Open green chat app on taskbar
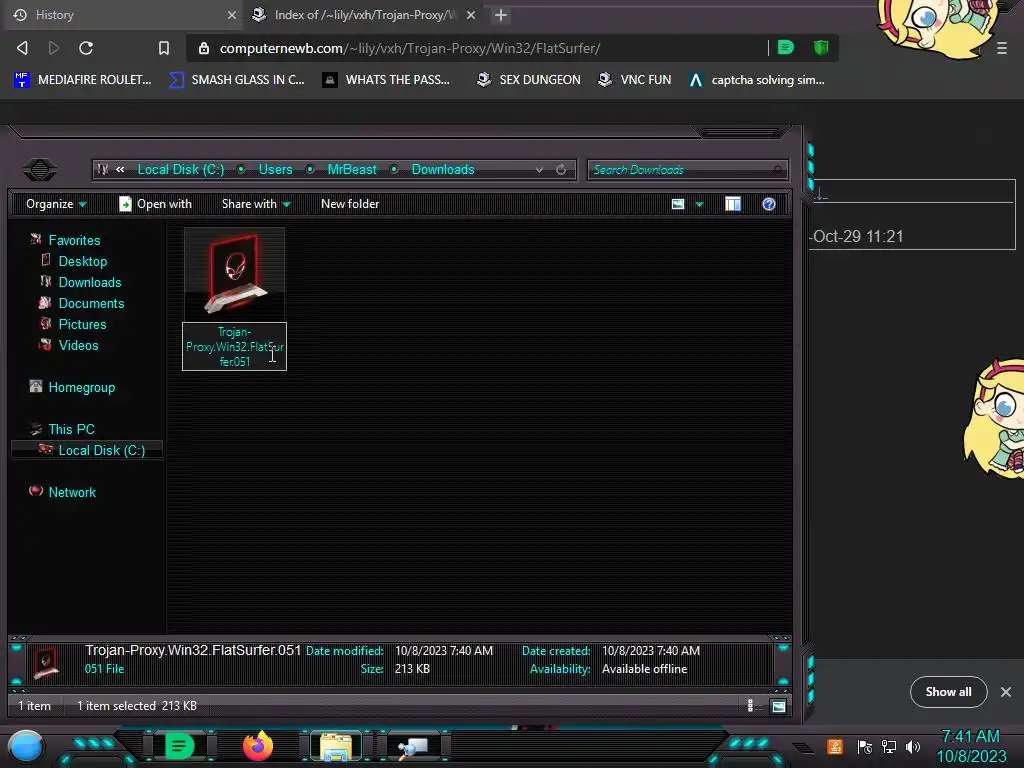The image size is (1024, 768). (179, 746)
